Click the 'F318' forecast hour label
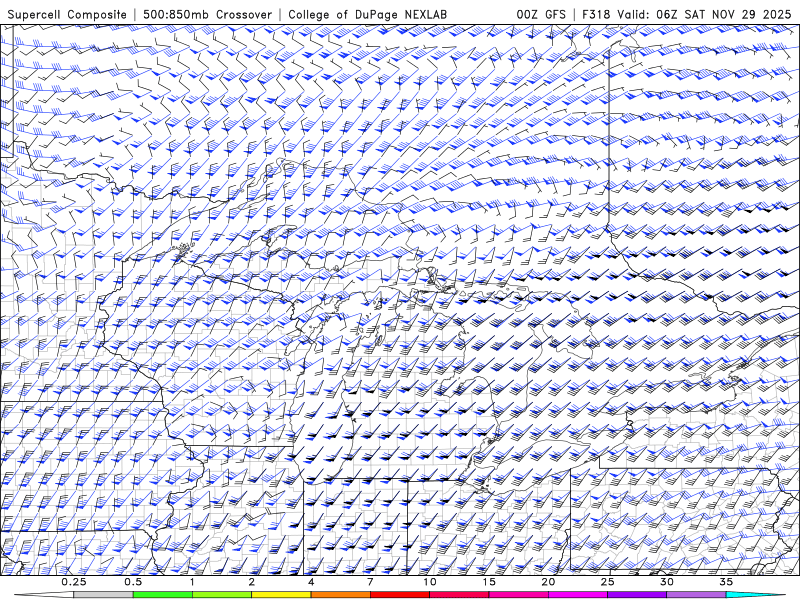 (596, 14)
